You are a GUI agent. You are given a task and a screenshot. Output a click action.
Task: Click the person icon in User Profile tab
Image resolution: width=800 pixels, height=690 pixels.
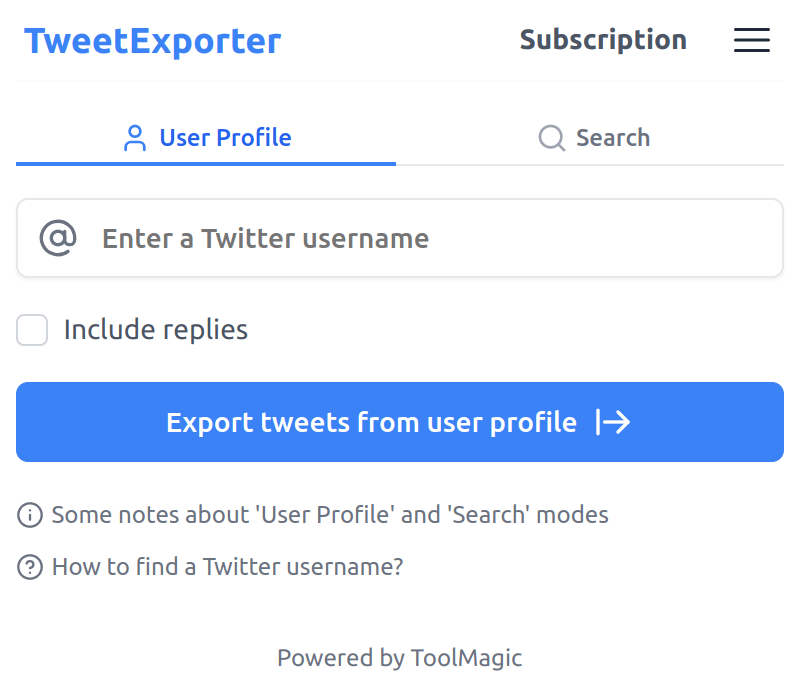[134, 138]
